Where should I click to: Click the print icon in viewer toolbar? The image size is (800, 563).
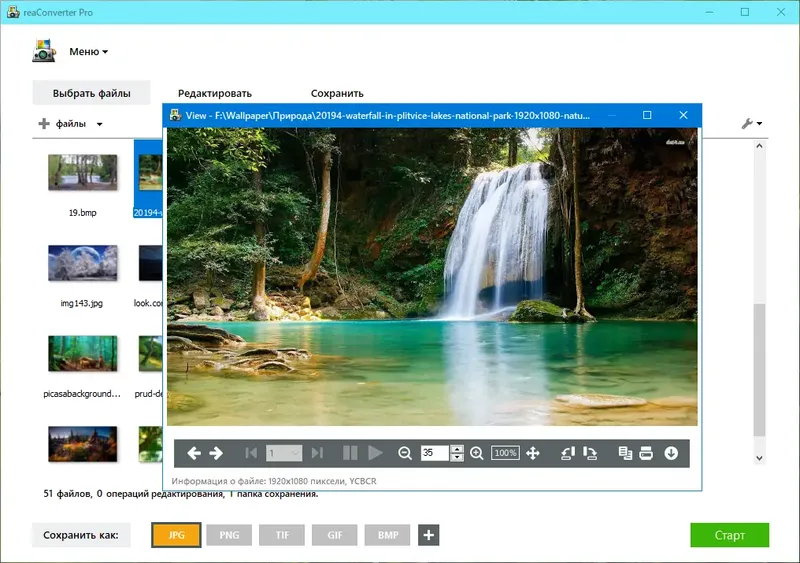tap(646, 453)
